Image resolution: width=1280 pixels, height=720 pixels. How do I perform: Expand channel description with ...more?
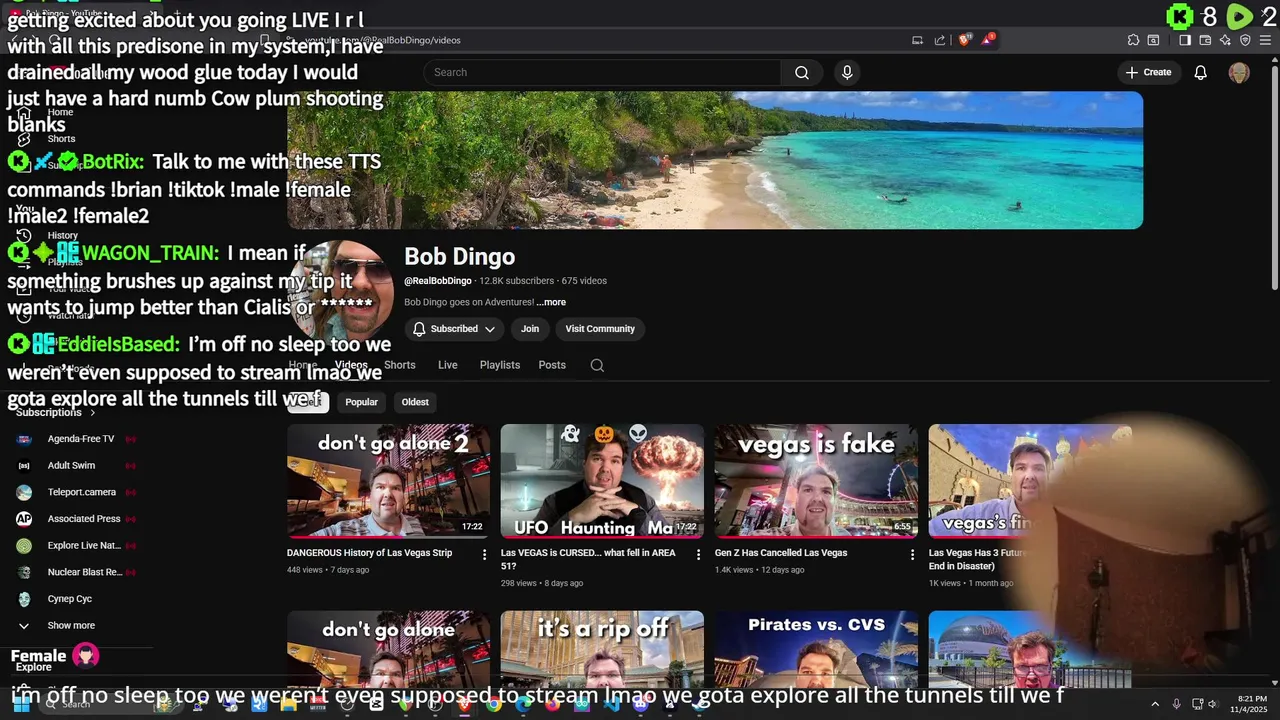point(551,302)
